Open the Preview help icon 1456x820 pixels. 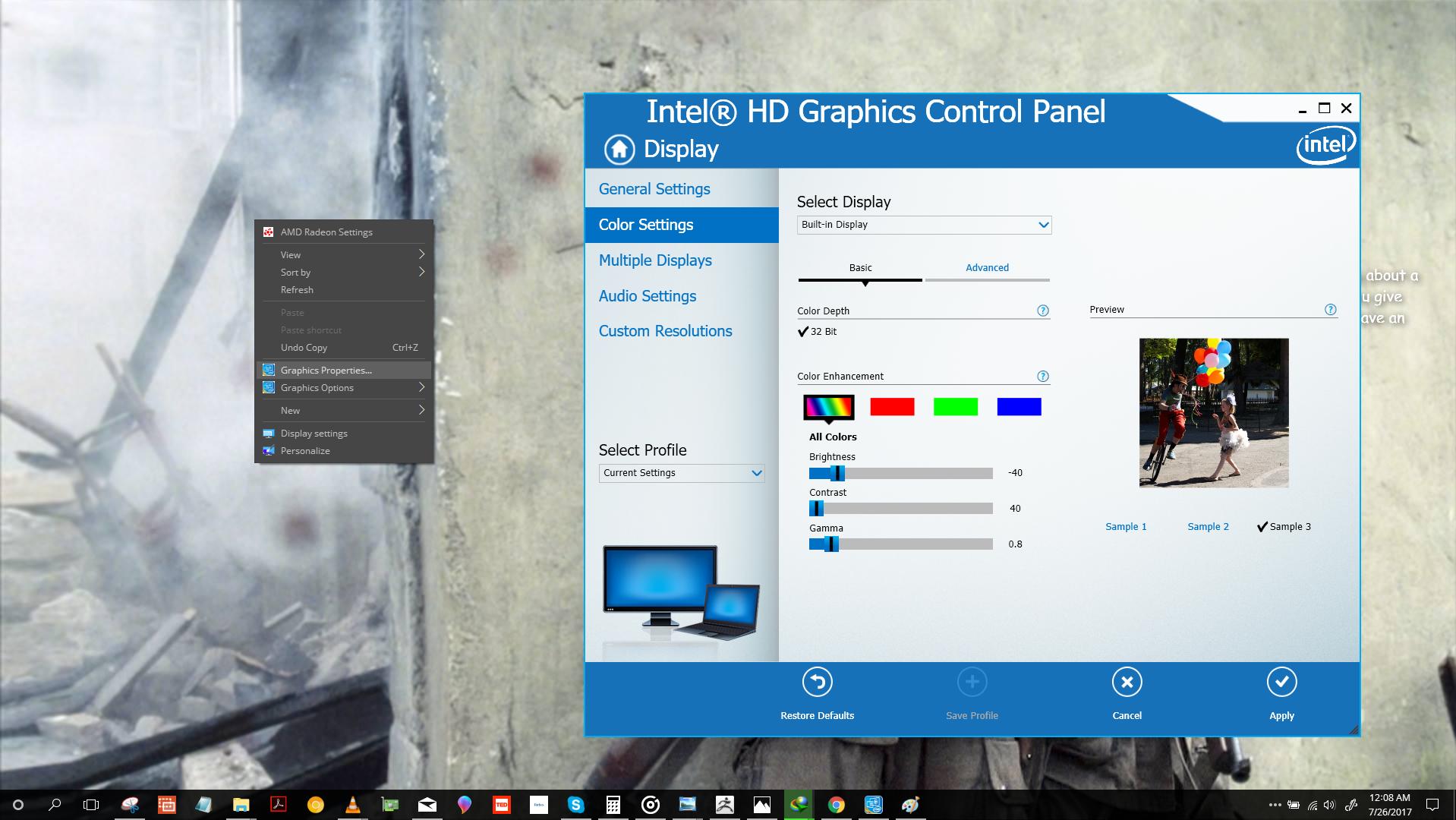pos(1330,309)
